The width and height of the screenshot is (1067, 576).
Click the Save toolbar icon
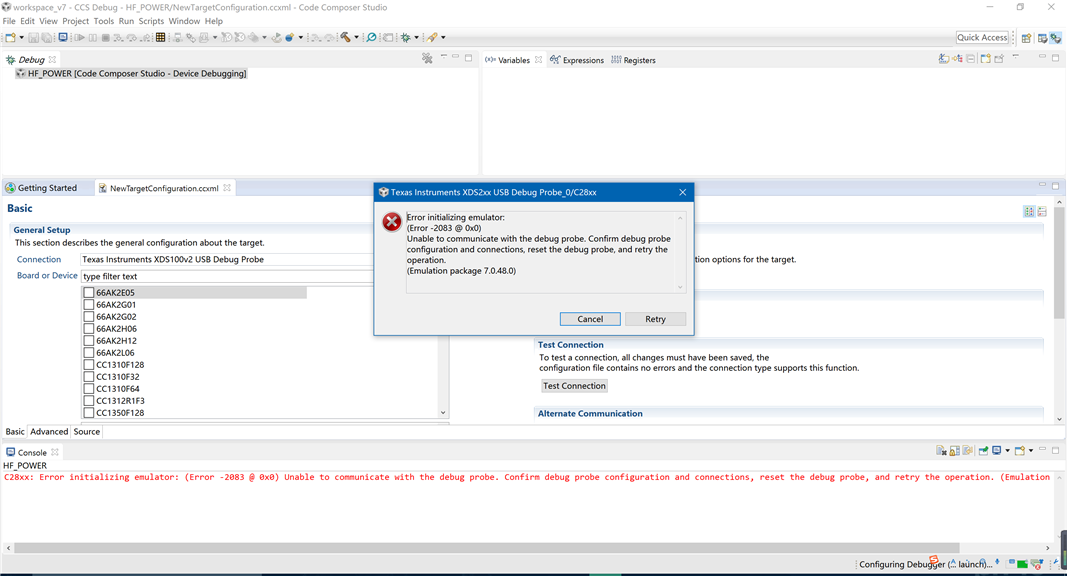[33, 37]
